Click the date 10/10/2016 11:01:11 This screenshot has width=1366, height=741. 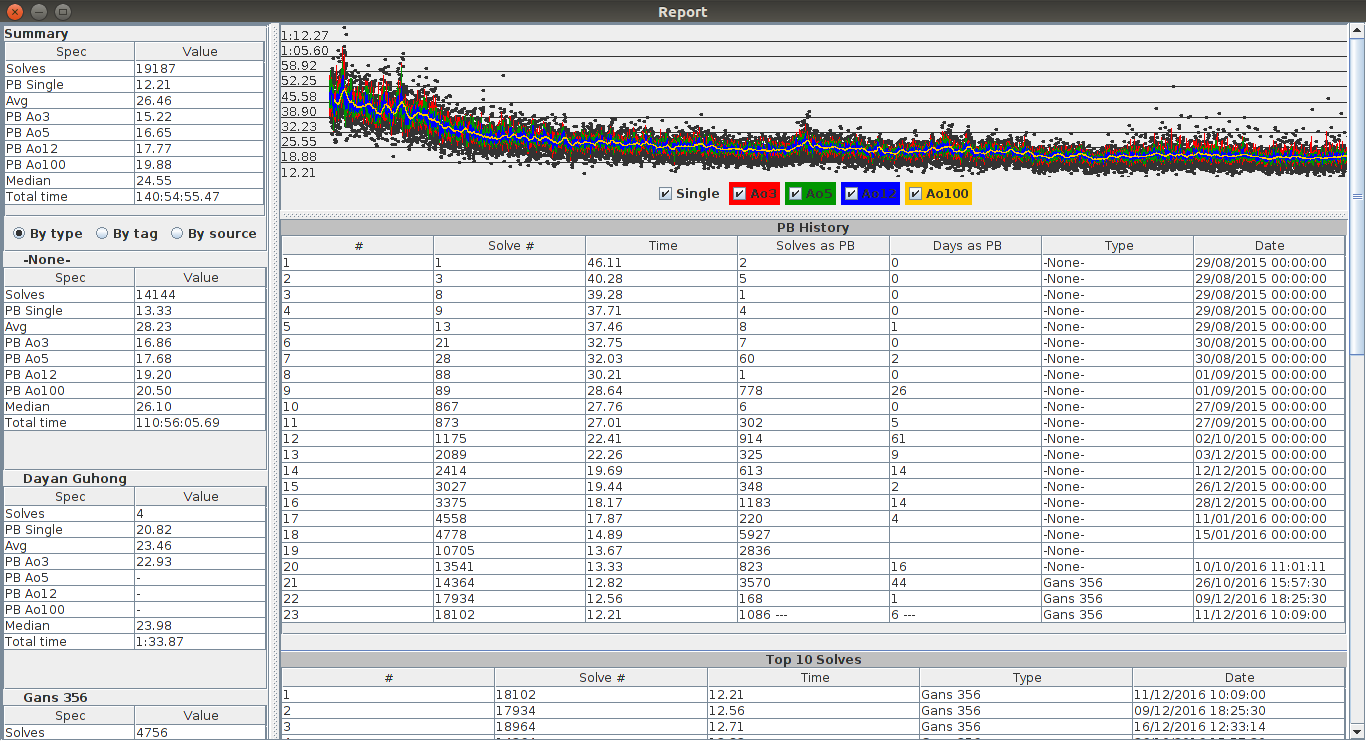[1269, 567]
